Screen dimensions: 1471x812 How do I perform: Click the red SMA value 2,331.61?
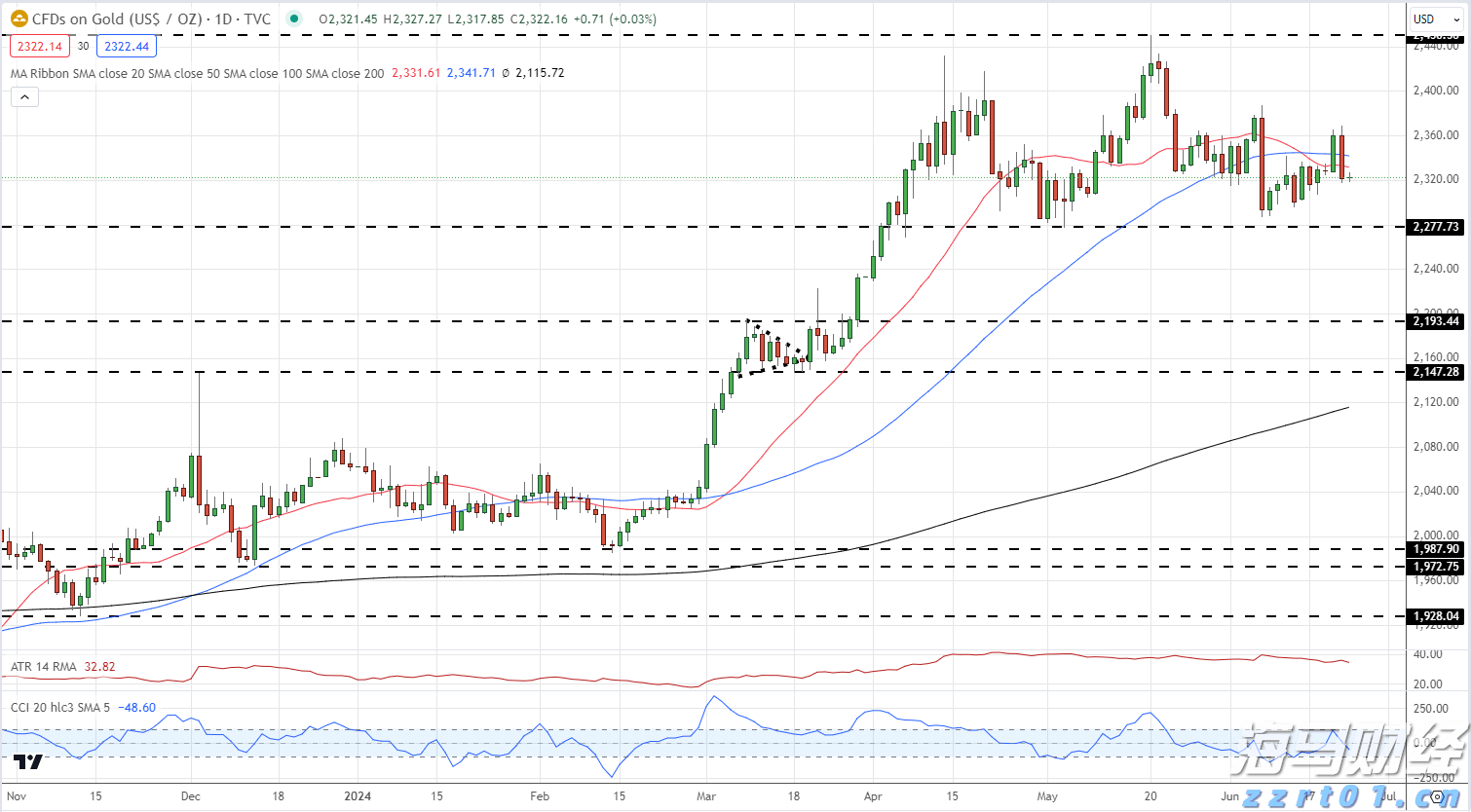point(416,73)
